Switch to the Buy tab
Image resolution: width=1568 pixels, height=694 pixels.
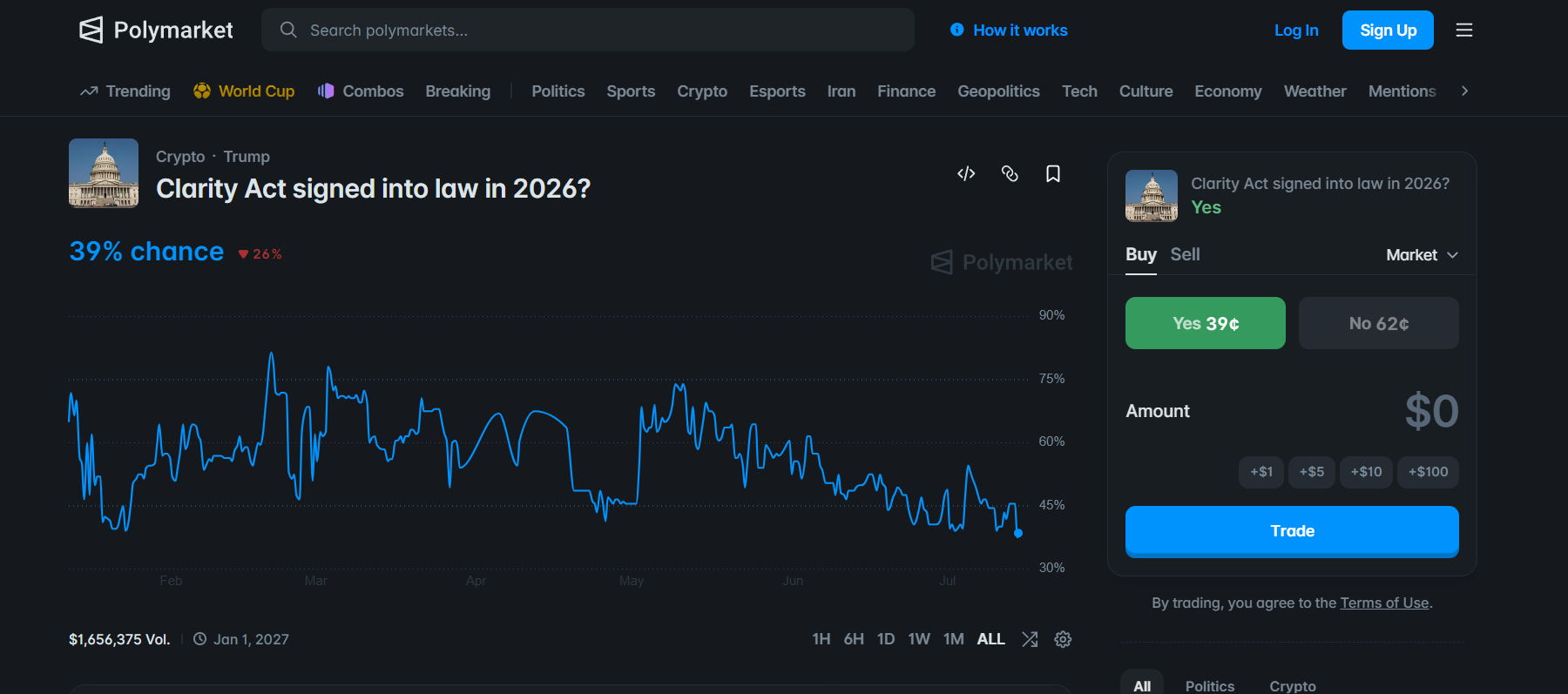tap(1141, 254)
